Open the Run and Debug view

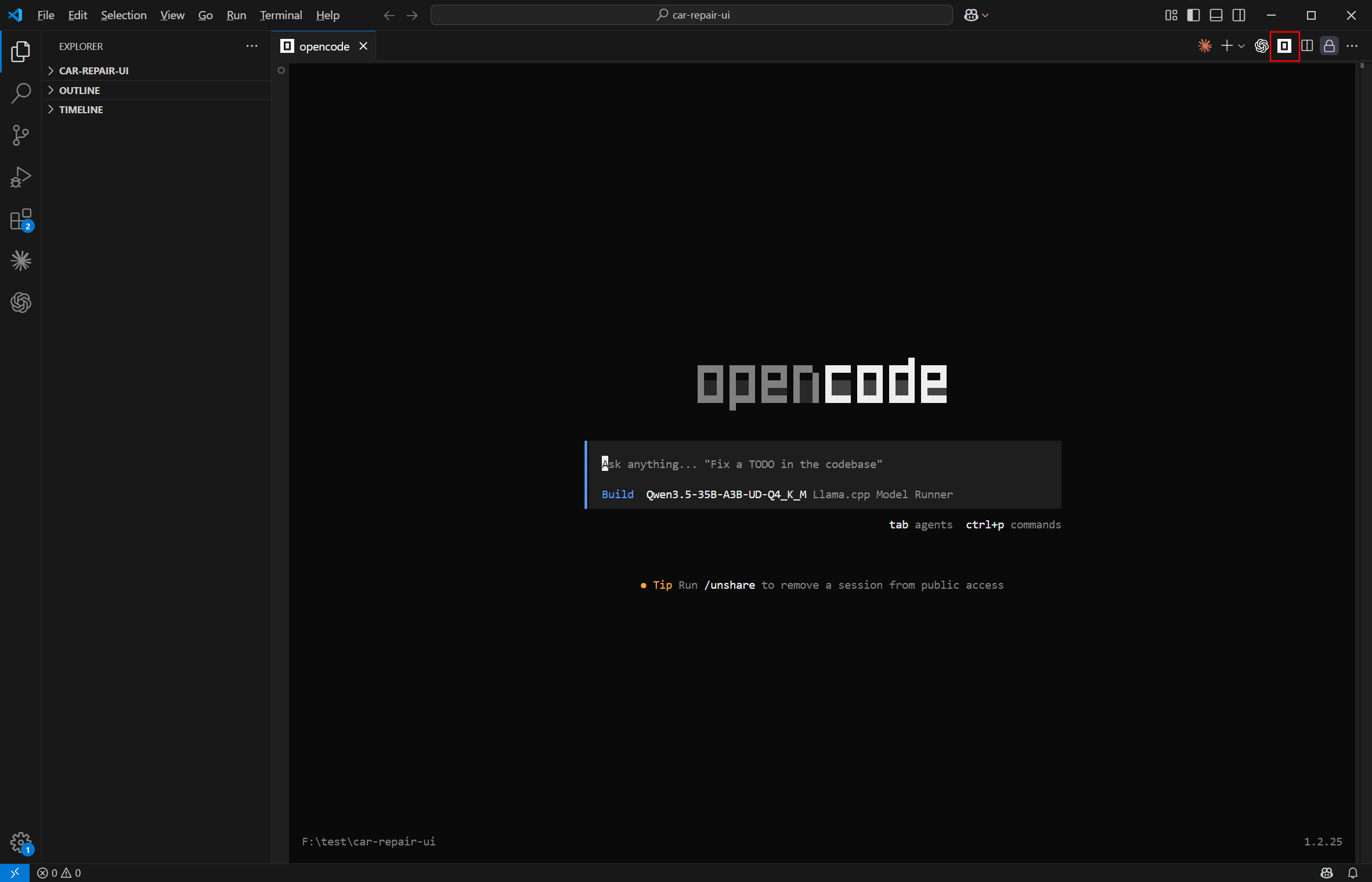(x=21, y=177)
